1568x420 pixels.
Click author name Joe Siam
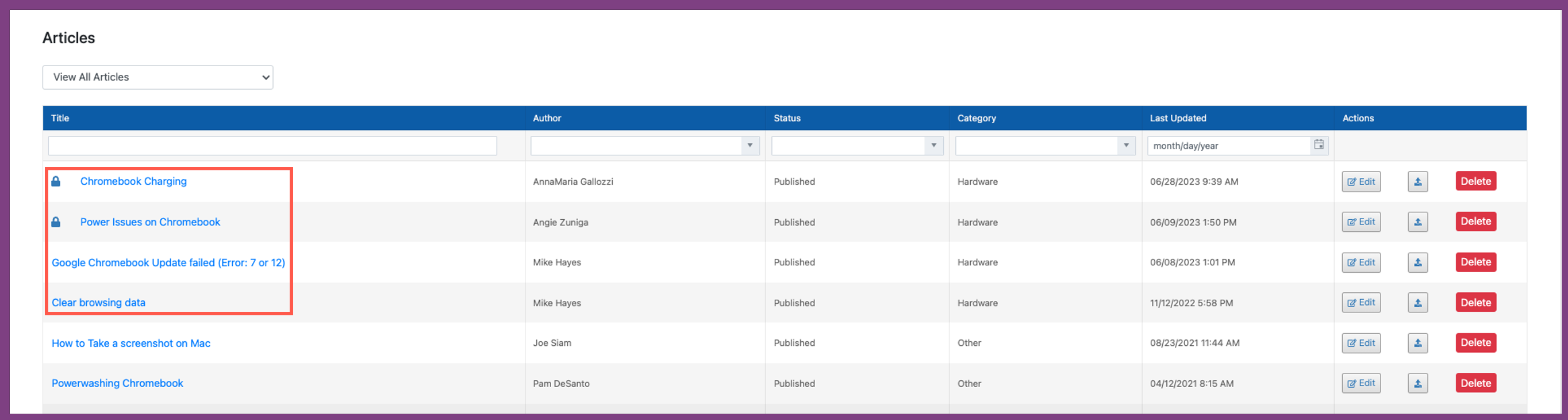tap(552, 343)
